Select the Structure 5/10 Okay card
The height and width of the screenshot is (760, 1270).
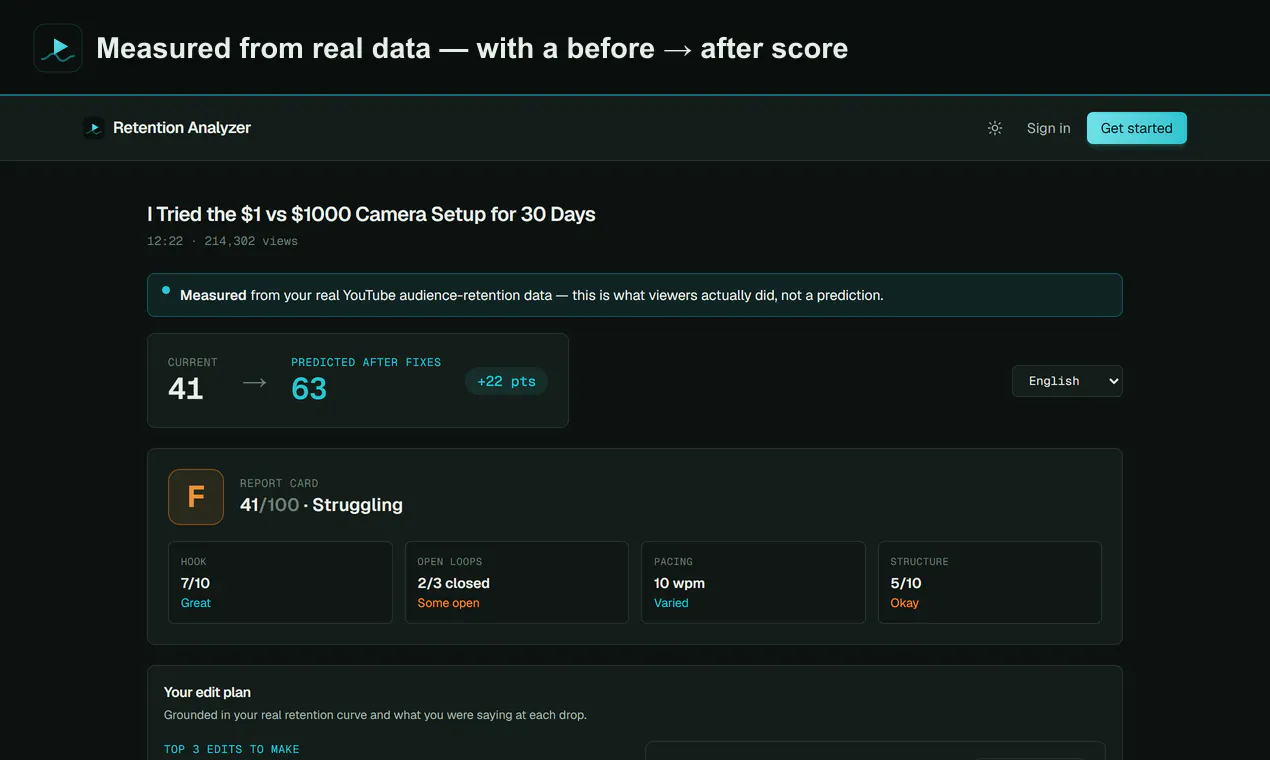click(x=990, y=583)
